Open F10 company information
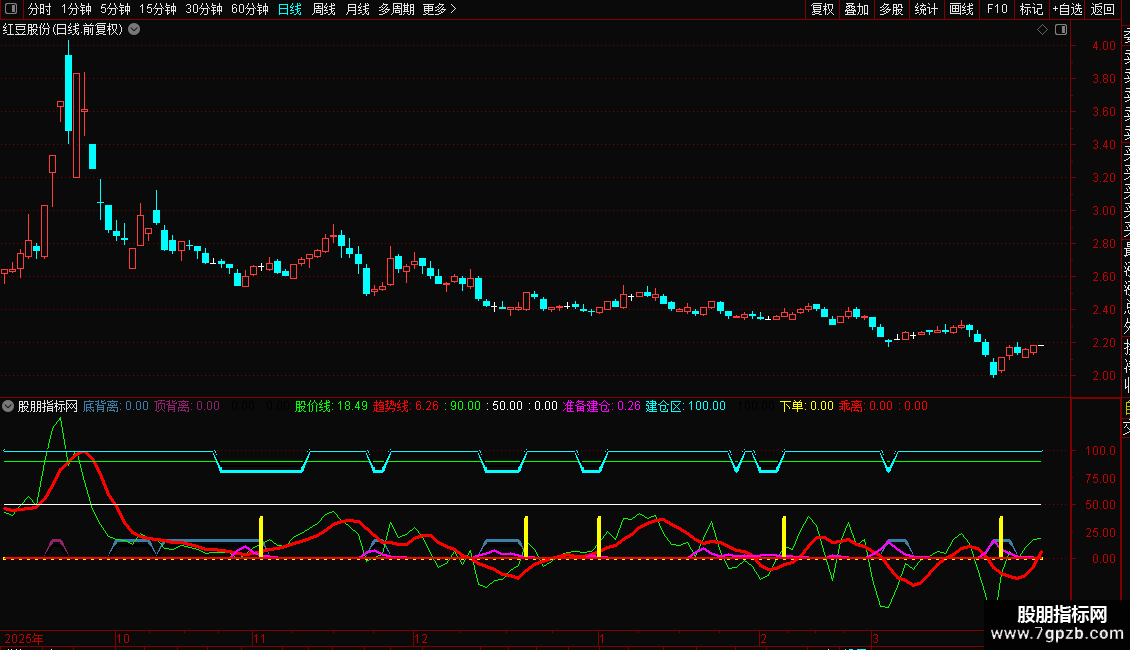The height and width of the screenshot is (650, 1130). (996, 10)
